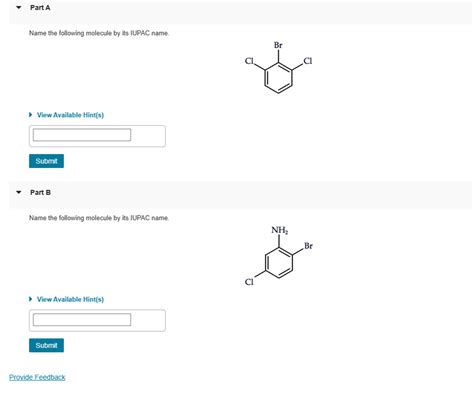Screen dimensions: 474x395
Task: Submit the Part A answer
Action: [46, 161]
